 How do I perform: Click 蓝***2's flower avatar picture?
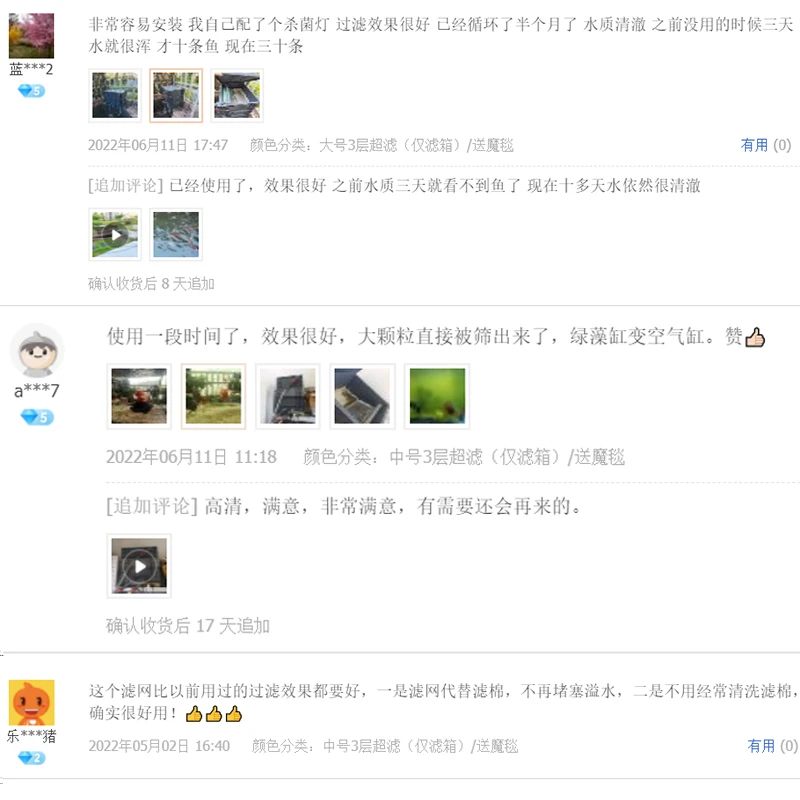click(x=31, y=36)
